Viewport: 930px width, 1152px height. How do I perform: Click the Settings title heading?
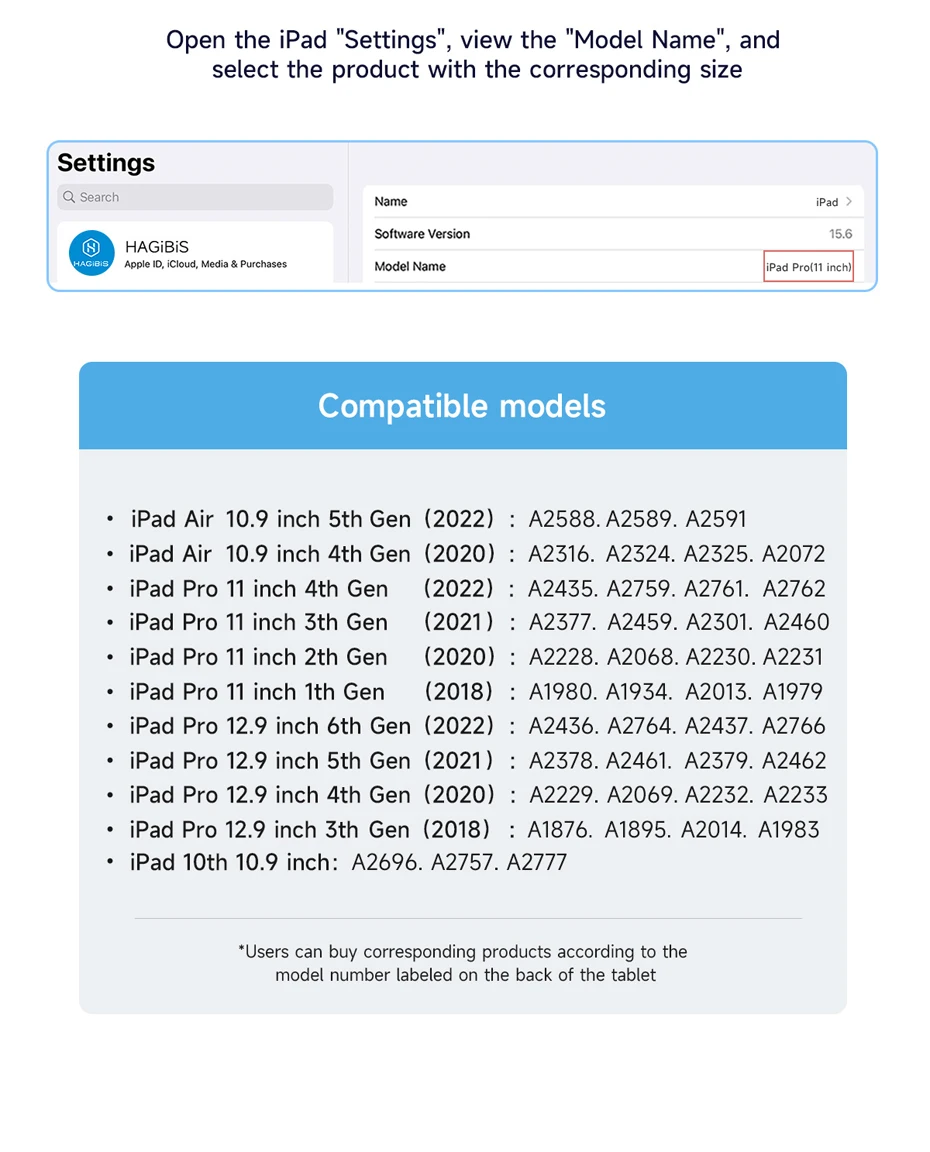(x=106, y=163)
